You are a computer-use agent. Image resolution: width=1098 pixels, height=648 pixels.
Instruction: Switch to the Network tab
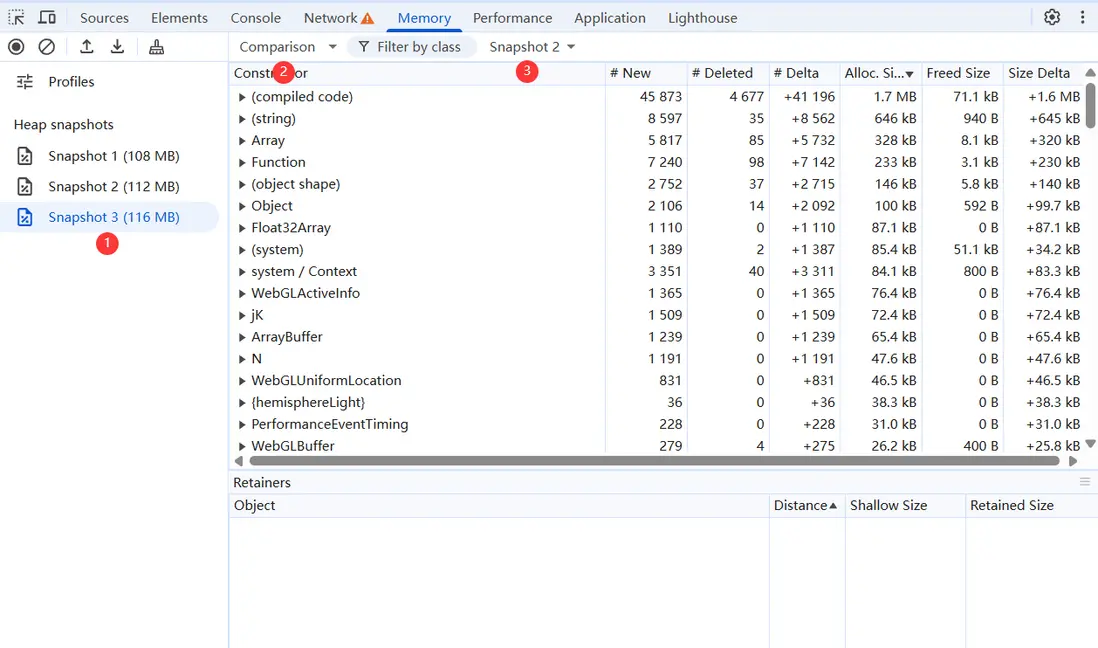tap(339, 18)
